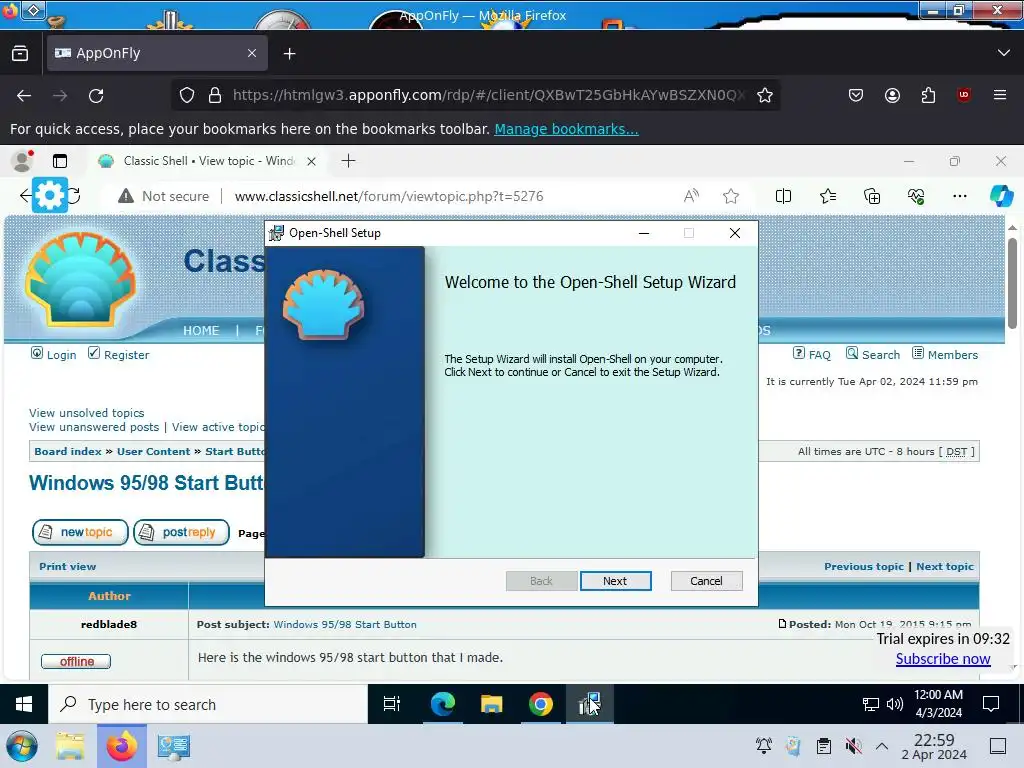Open forum Search link
Screen dimensions: 1024x768
(880, 355)
